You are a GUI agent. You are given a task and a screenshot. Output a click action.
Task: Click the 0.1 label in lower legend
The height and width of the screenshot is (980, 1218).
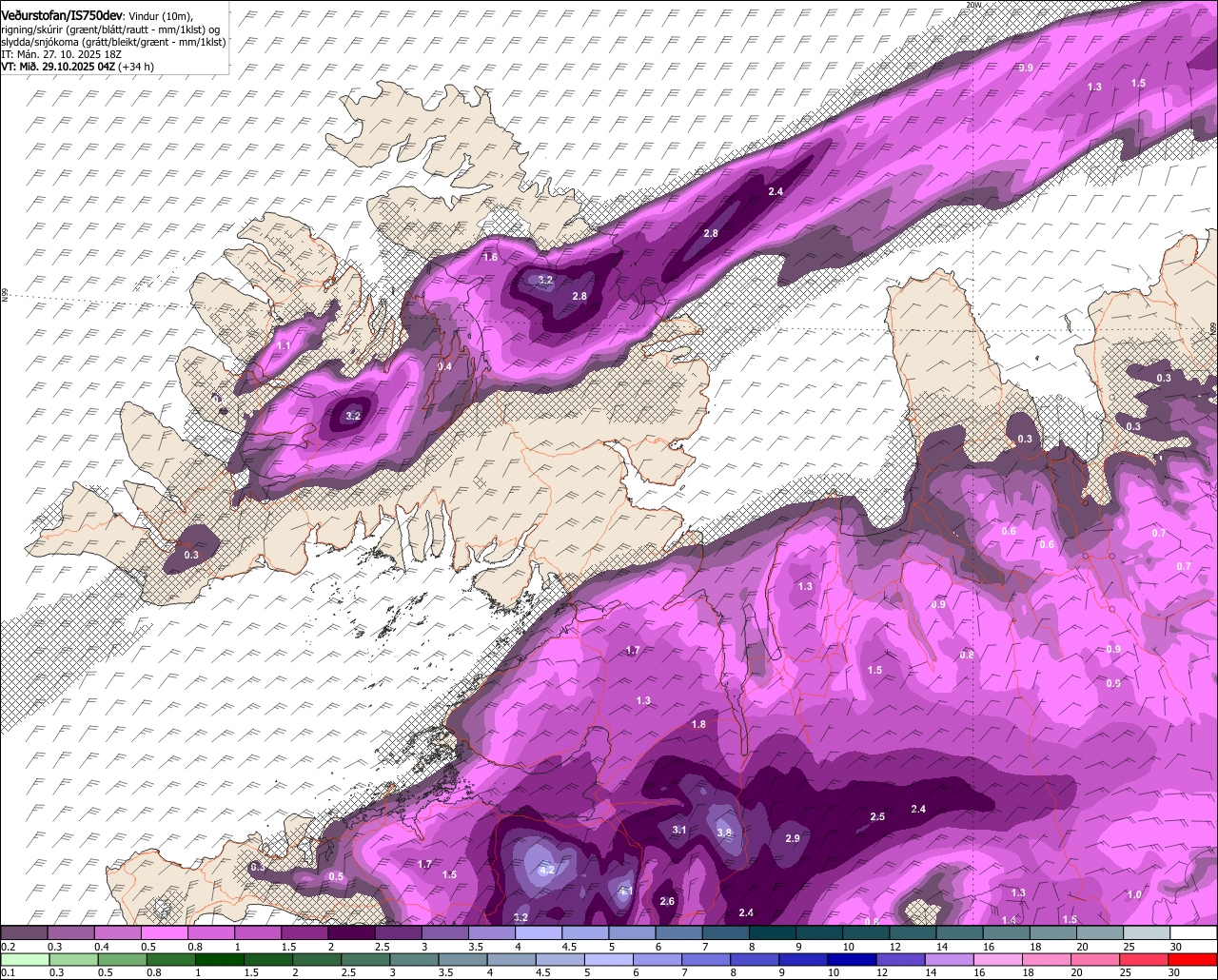point(8,973)
